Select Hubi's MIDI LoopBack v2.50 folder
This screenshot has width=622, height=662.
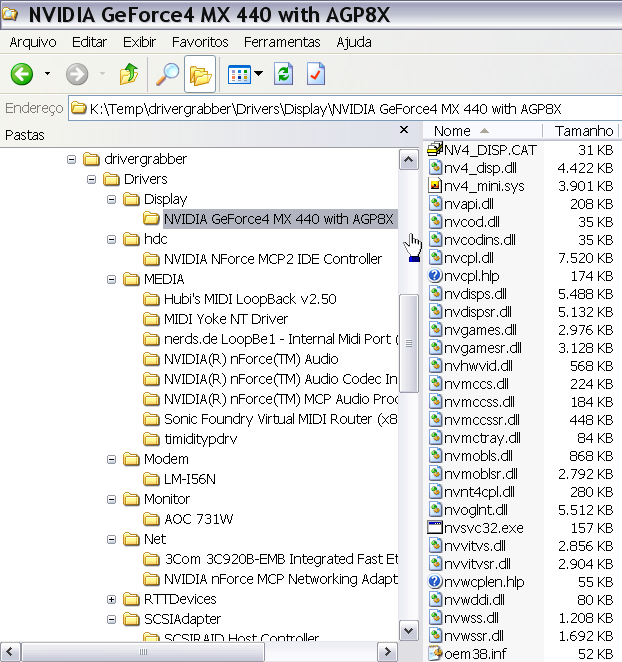240,299
